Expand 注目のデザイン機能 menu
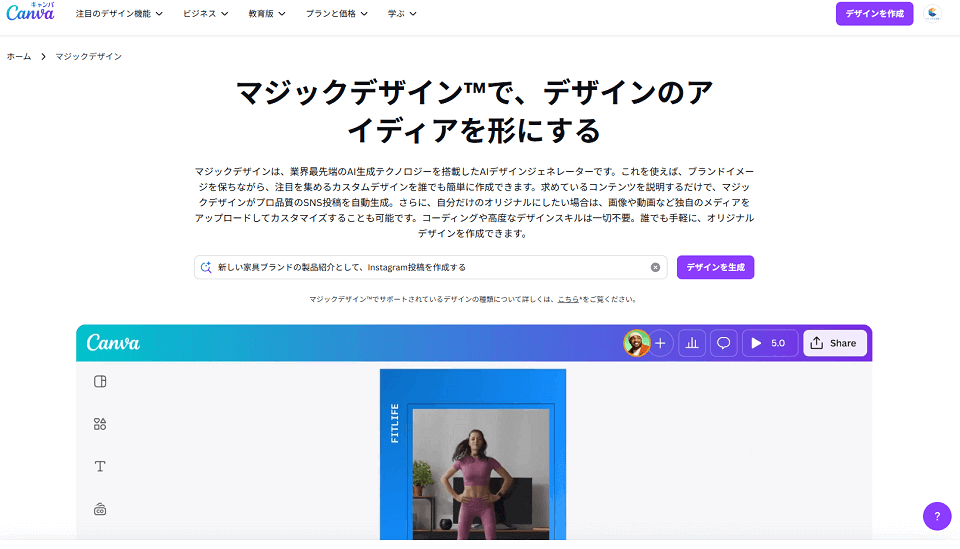Viewport: 960px width, 549px height. pyautogui.click(x=119, y=13)
